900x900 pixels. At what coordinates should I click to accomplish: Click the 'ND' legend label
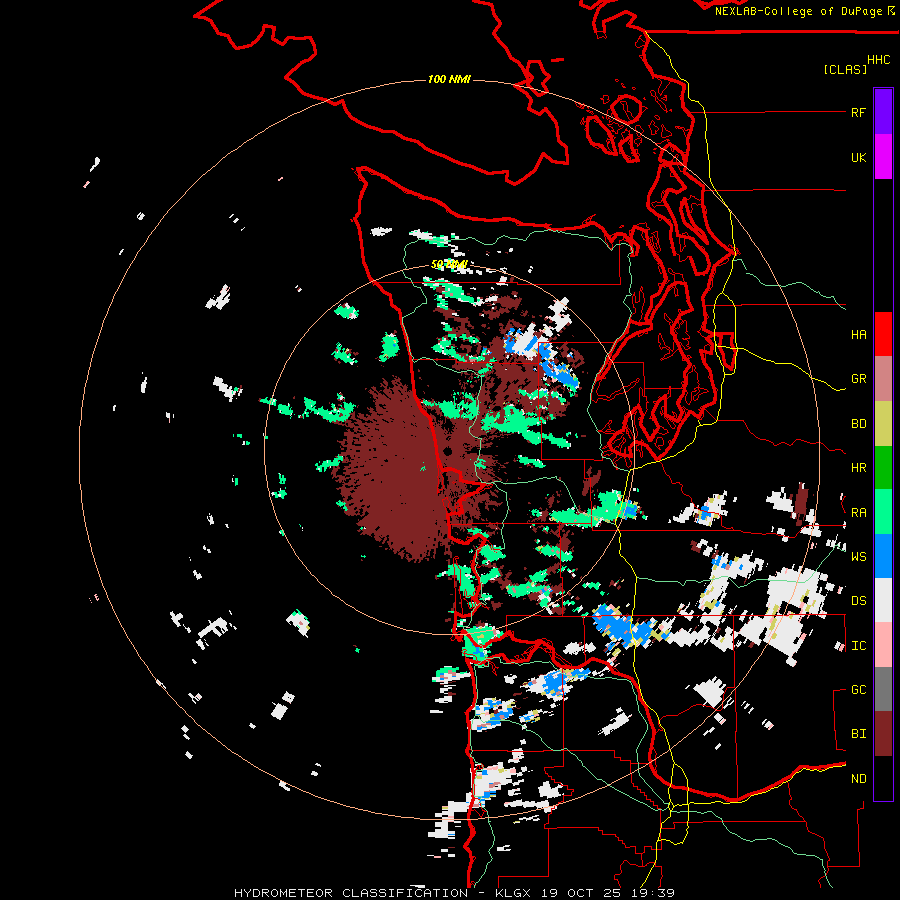coord(858,779)
